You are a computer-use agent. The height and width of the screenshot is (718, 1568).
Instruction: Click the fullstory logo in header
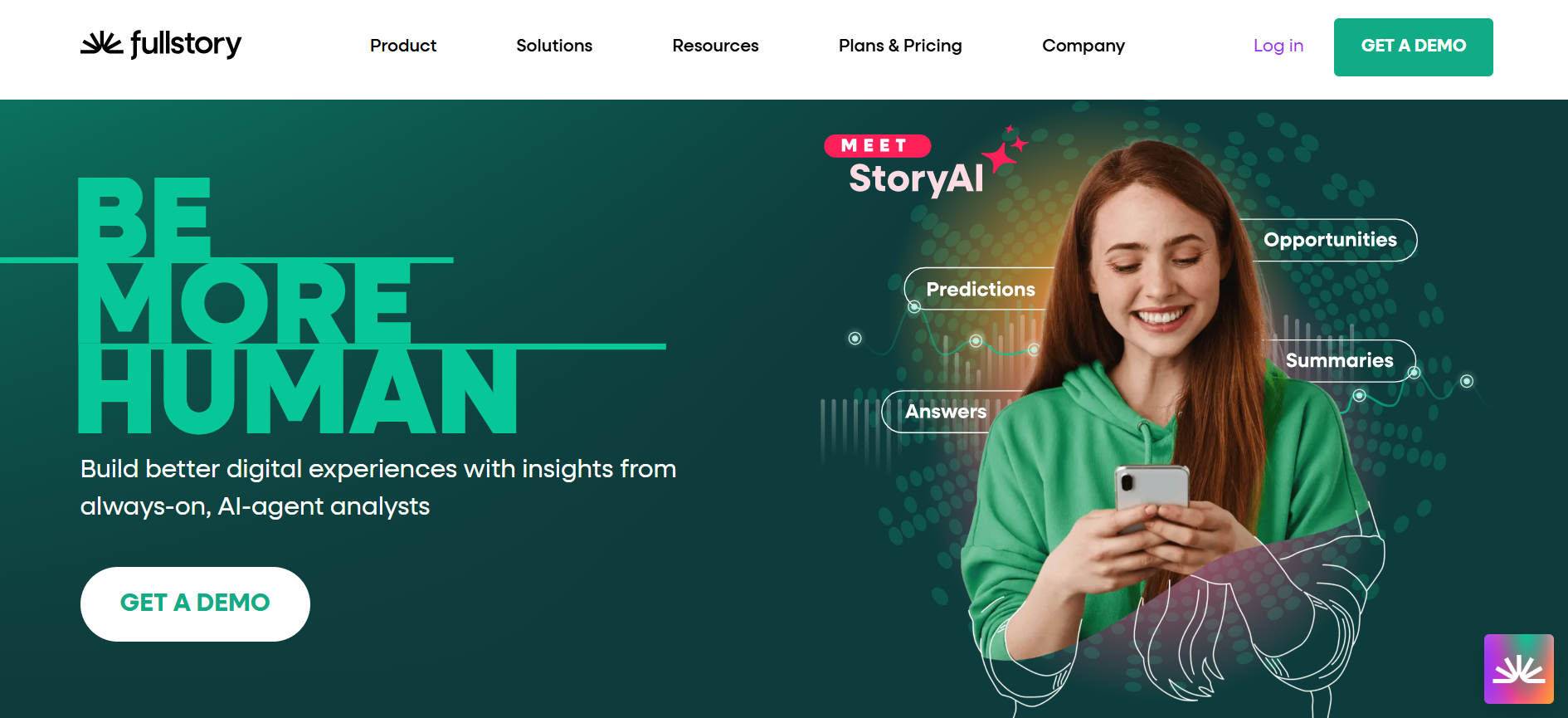[x=161, y=44]
